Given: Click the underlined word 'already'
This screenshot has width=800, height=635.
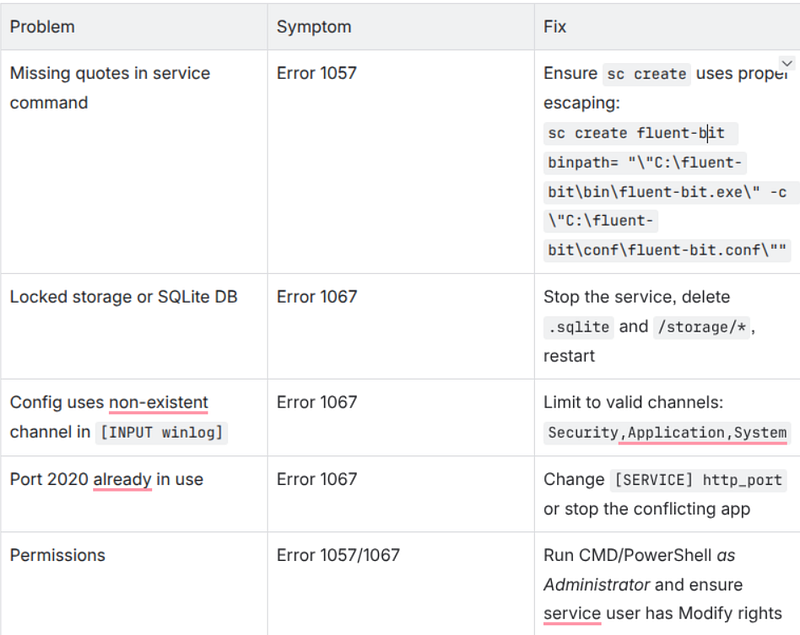Looking at the screenshot, I should click(x=122, y=479).
